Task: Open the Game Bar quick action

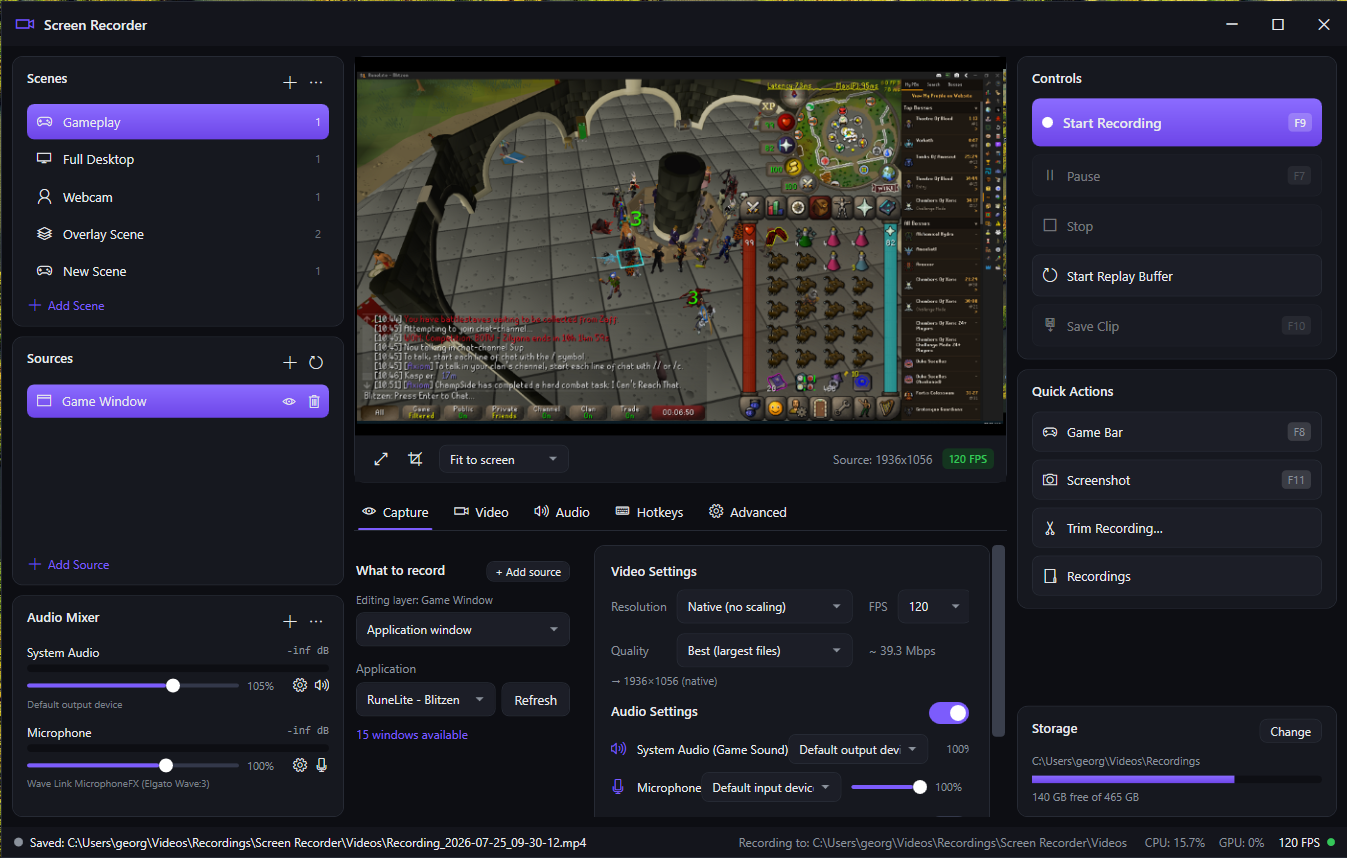Action: [x=1177, y=432]
